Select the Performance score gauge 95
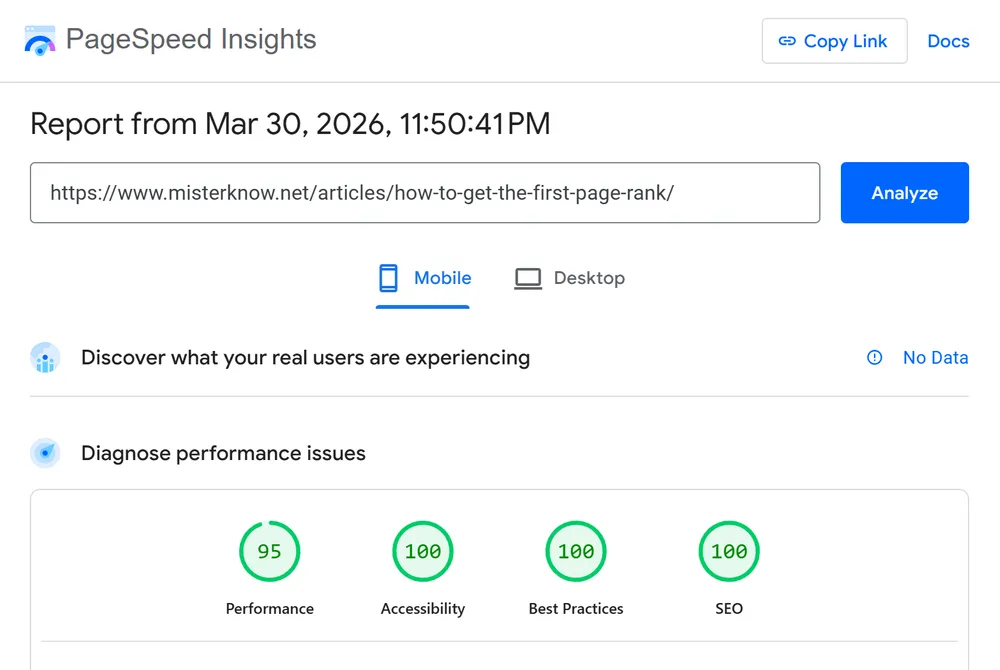This screenshot has height=670, width=1000. [x=269, y=551]
